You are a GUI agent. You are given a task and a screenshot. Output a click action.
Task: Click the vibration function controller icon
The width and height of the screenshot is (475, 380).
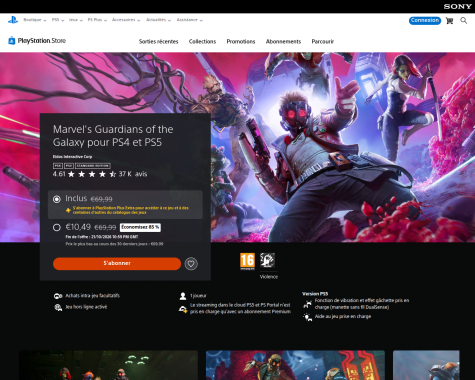pyautogui.click(x=307, y=304)
